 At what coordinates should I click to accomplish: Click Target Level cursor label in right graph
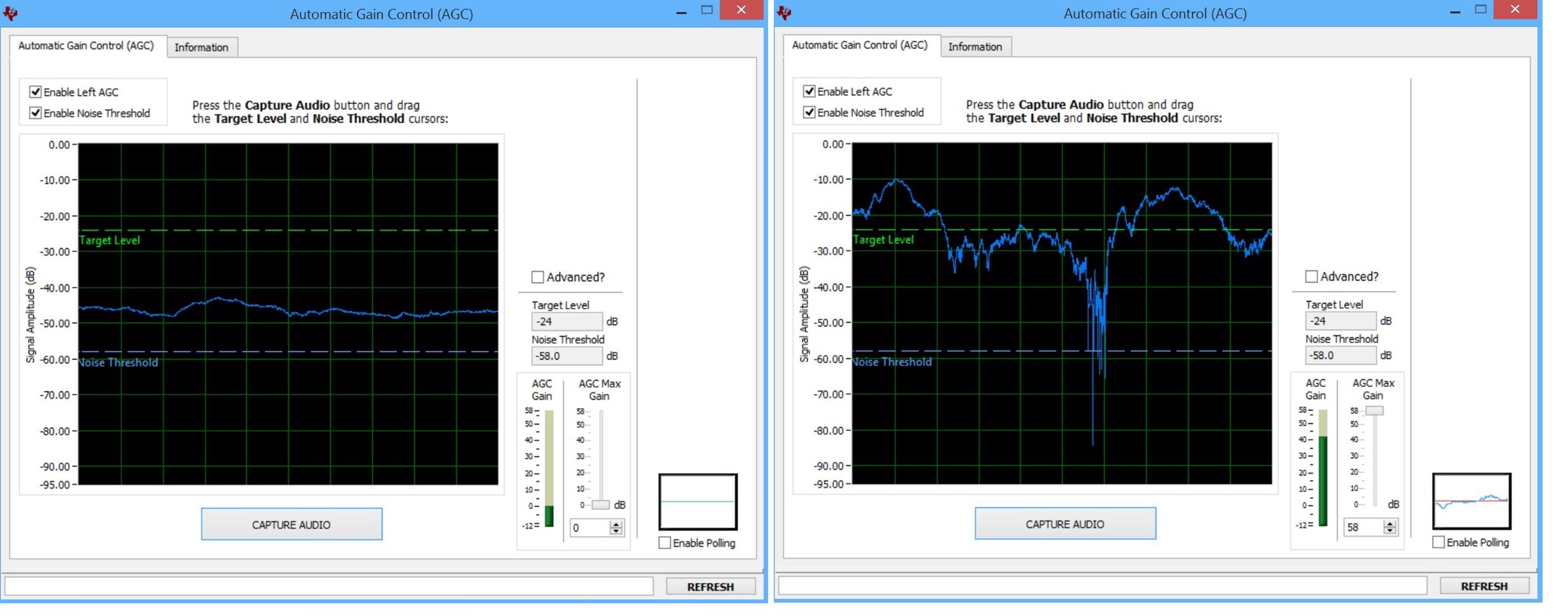click(x=883, y=240)
